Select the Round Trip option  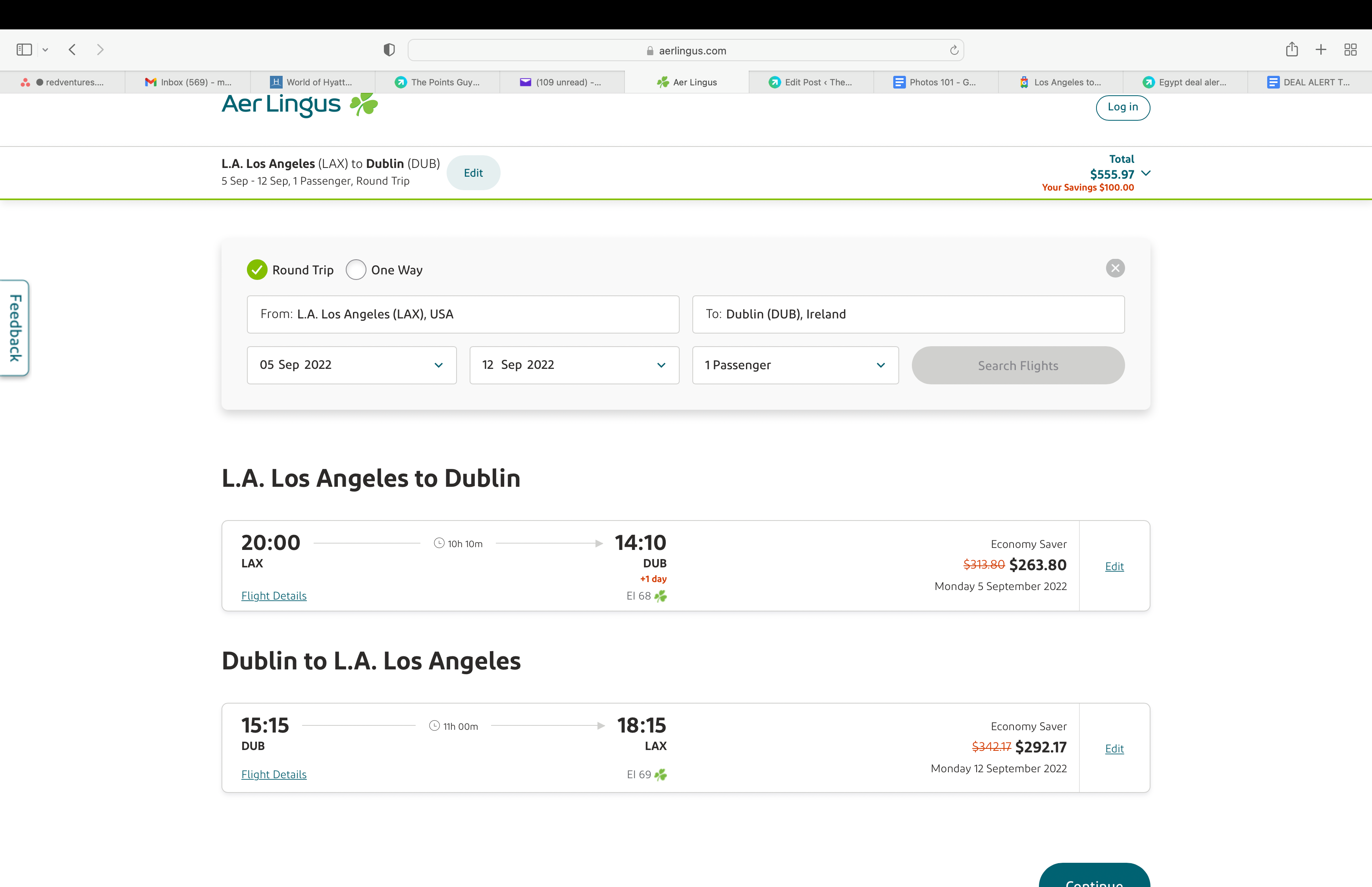point(257,270)
